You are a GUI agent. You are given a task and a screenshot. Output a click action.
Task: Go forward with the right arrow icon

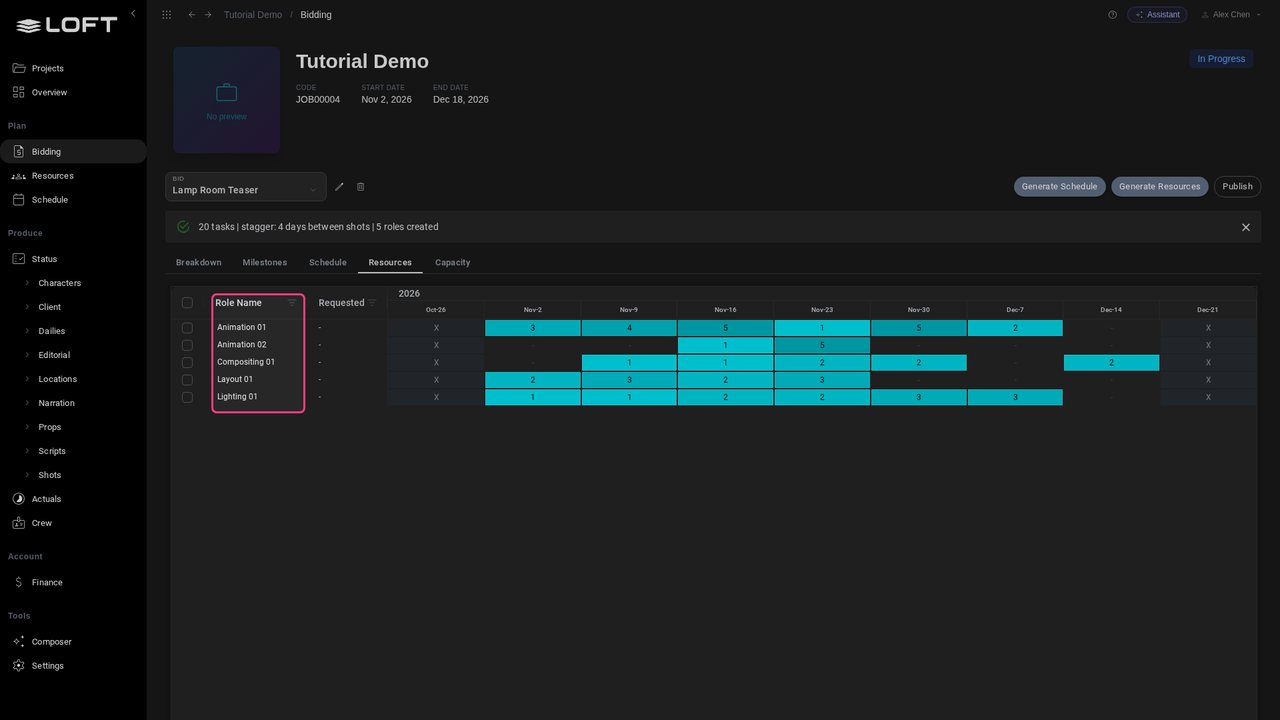coord(208,15)
